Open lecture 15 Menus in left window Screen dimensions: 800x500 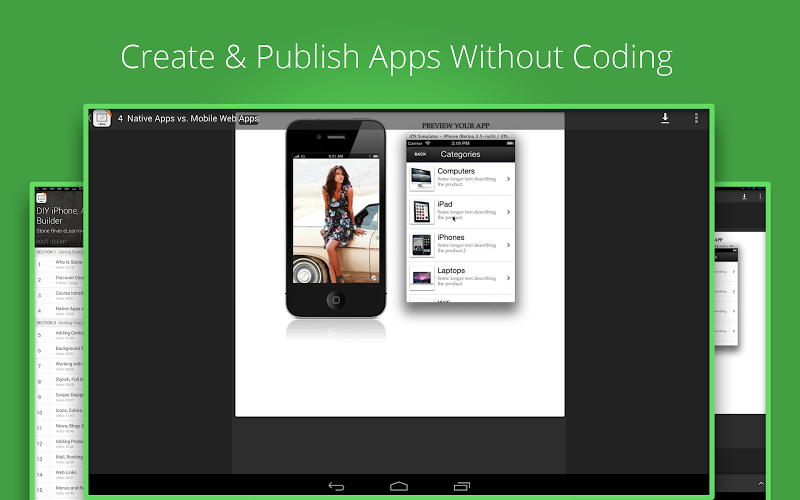[x=59, y=490]
